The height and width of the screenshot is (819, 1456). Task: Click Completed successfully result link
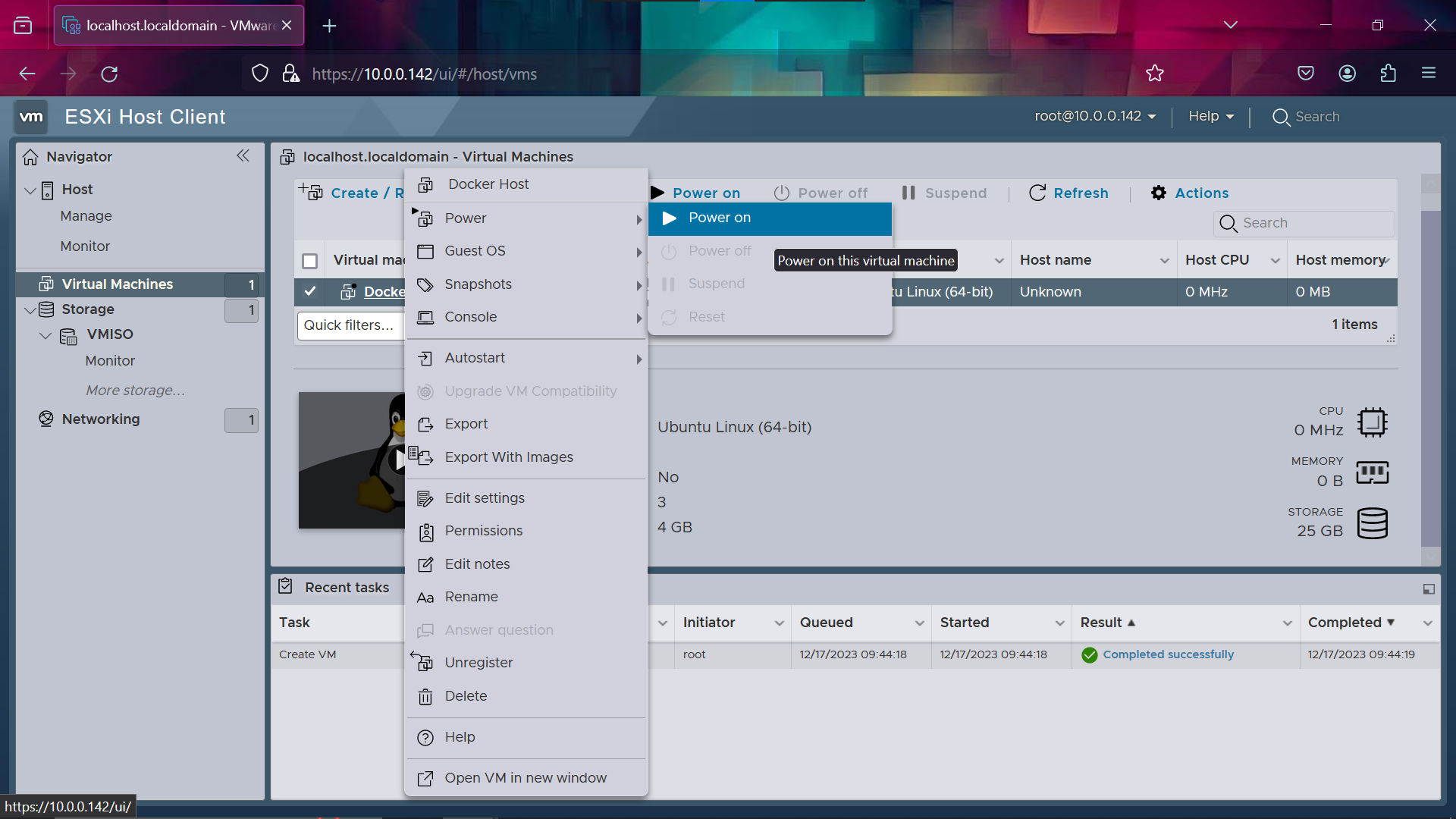point(1168,654)
